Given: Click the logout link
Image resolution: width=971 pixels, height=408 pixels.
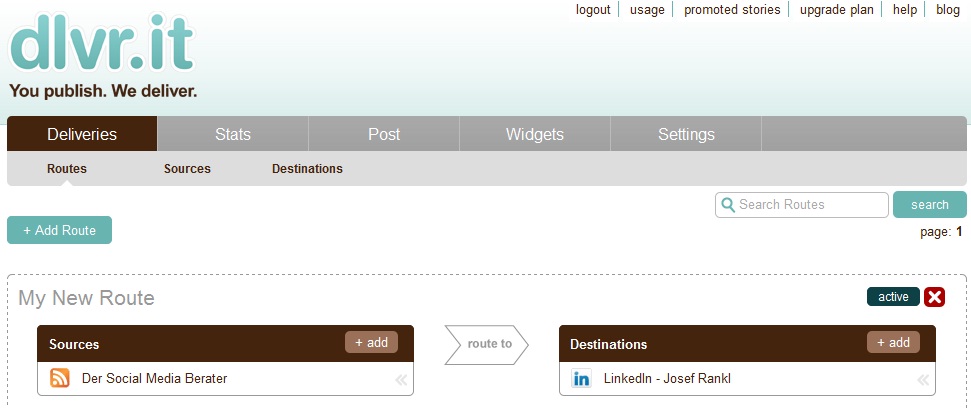Looking at the screenshot, I should [x=593, y=9].
